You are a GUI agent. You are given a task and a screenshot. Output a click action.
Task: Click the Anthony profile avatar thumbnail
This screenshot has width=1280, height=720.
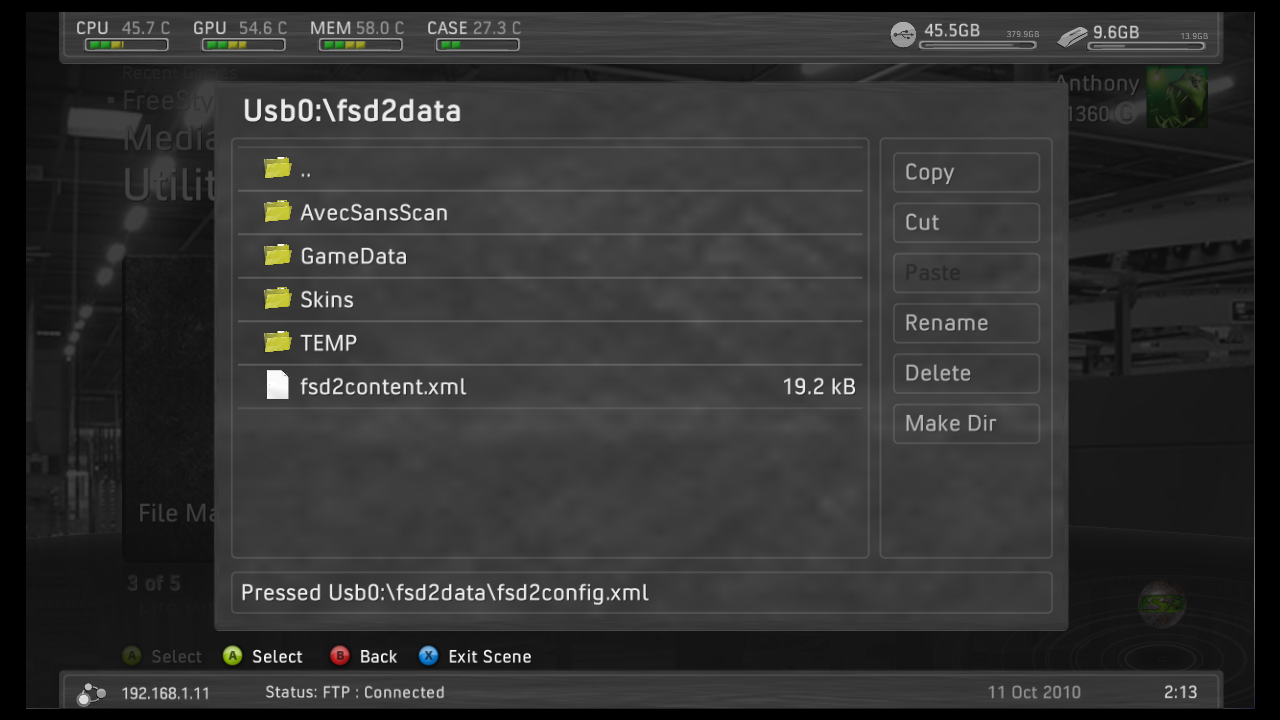coord(1176,97)
